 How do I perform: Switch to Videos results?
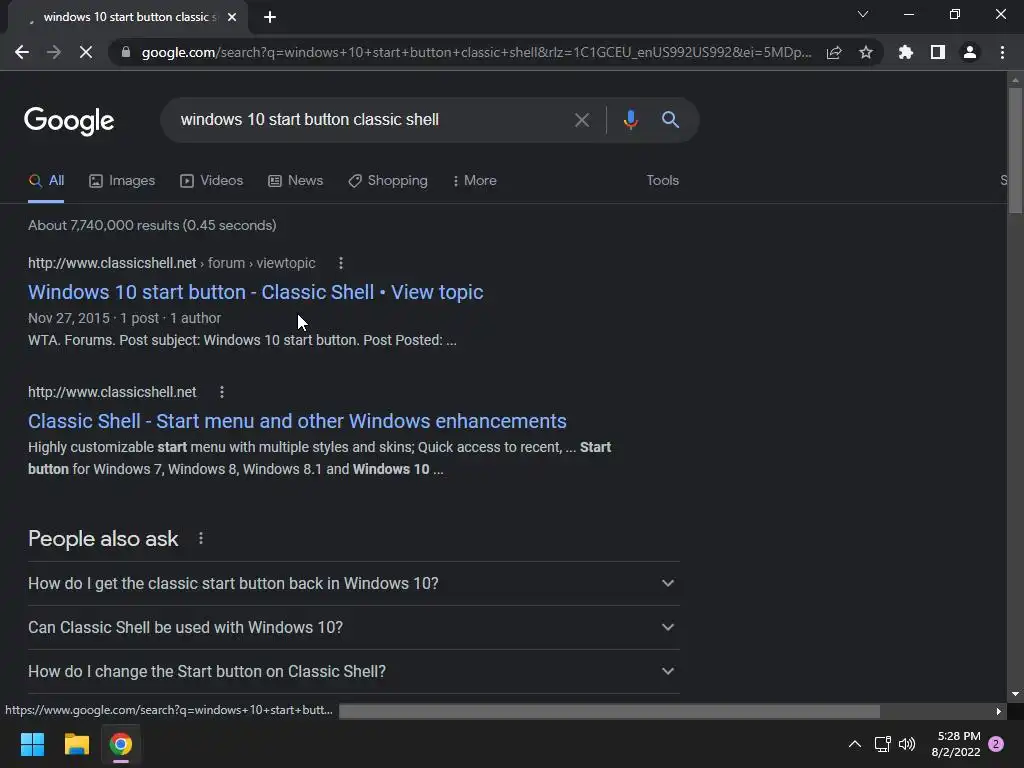pos(212,181)
